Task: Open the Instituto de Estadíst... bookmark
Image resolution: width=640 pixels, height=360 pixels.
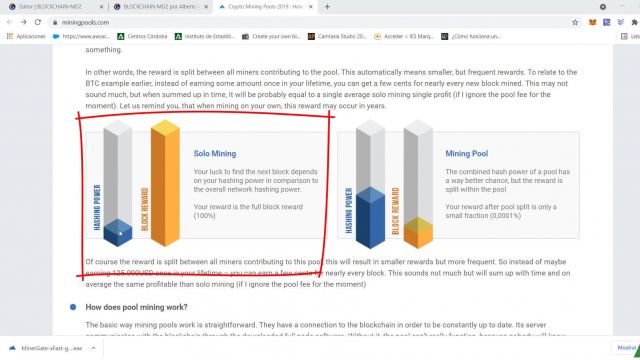Action: coord(205,36)
